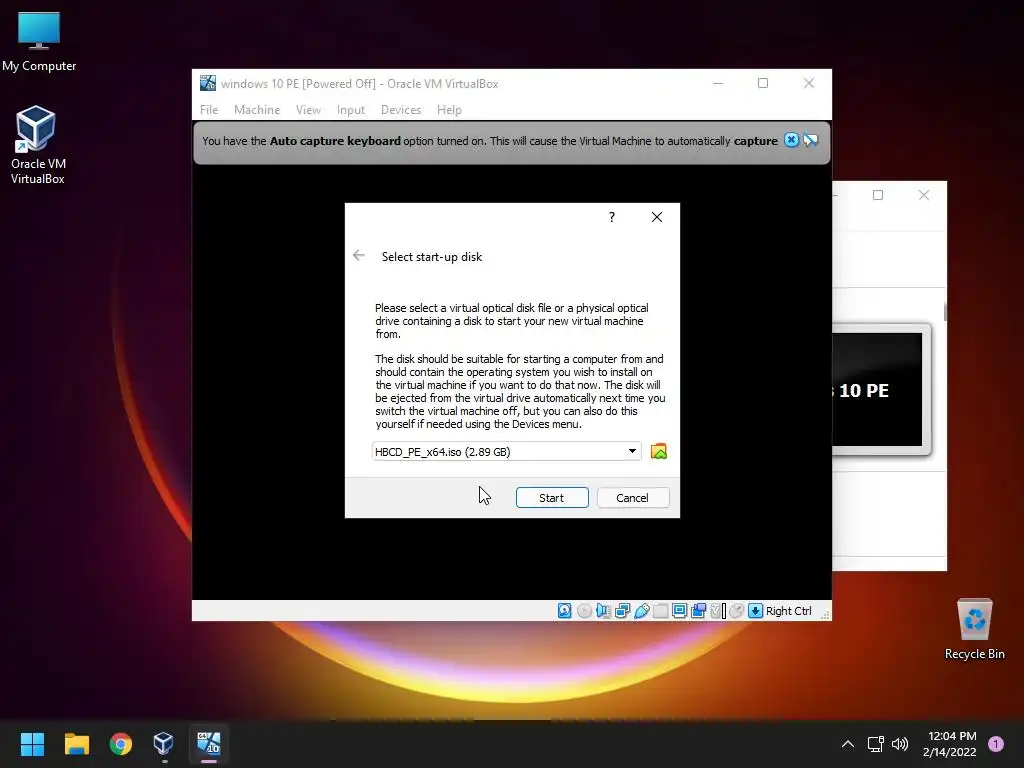The height and width of the screenshot is (768, 1024).
Task: Launch Google Chrome from the taskbar
Action: click(121, 743)
